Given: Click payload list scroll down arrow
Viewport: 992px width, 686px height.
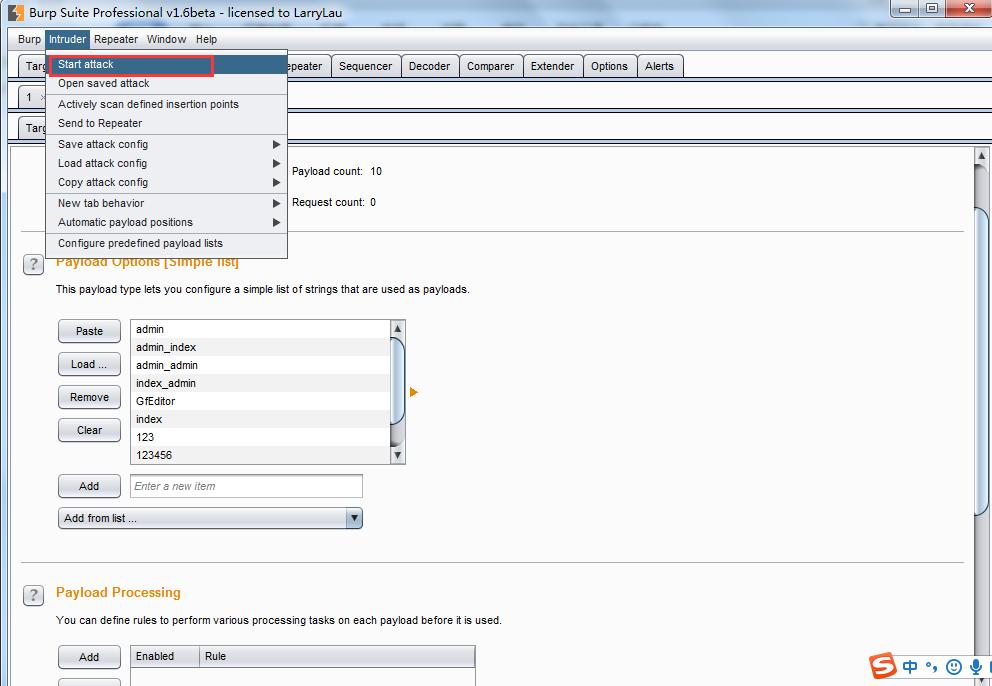Looking at the screenshot, I should [397, 455].
